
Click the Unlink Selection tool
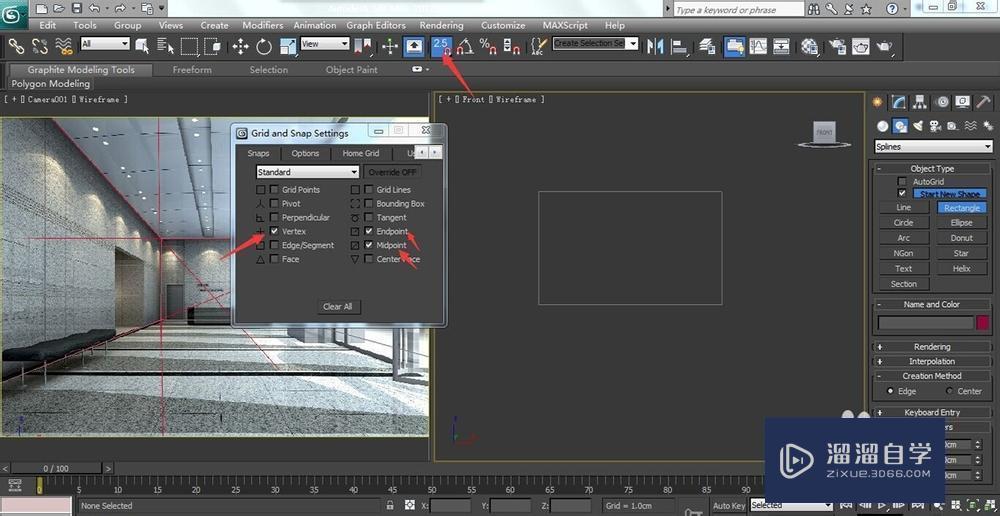[x=40, y=46]
